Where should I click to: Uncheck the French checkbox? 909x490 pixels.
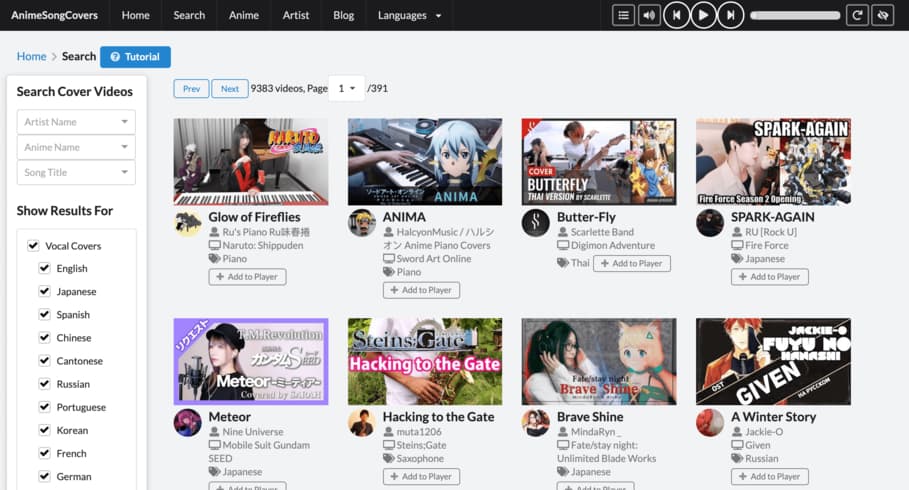[44, 453]
